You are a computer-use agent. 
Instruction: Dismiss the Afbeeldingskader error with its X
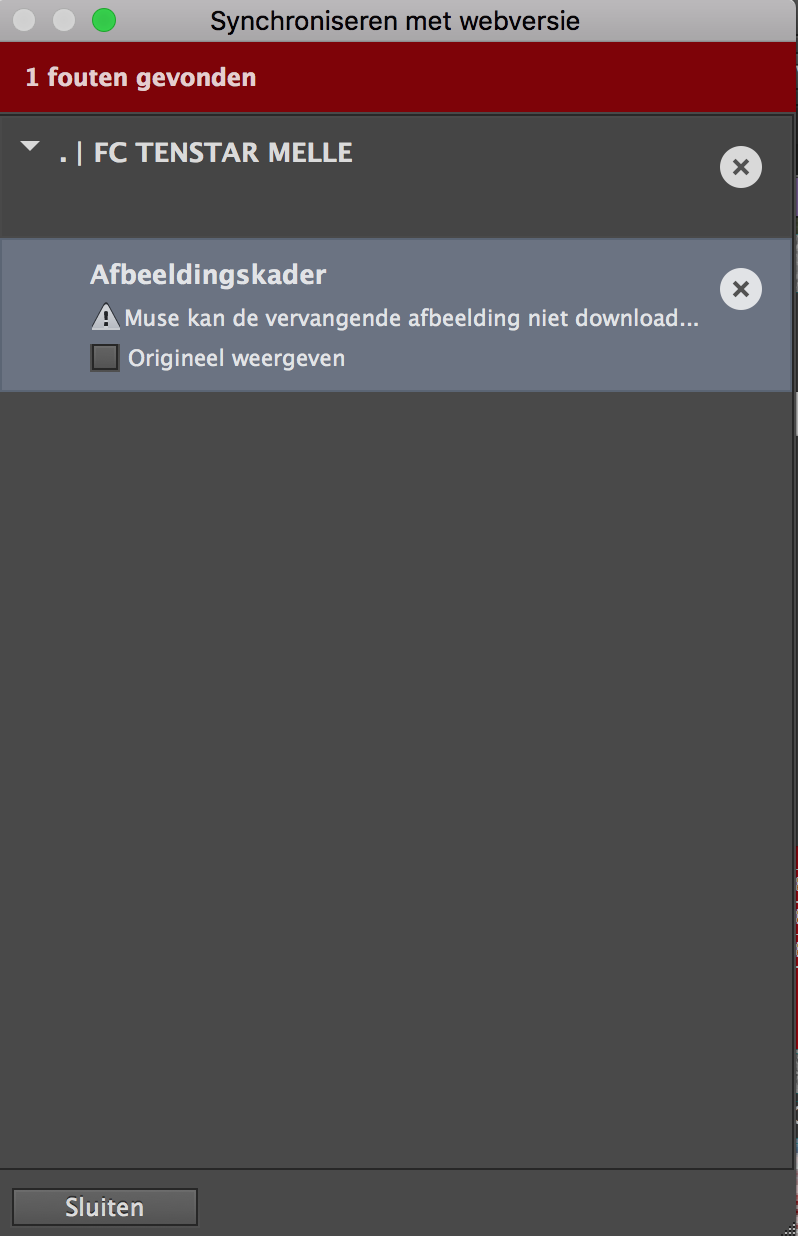tap(741, 289)
